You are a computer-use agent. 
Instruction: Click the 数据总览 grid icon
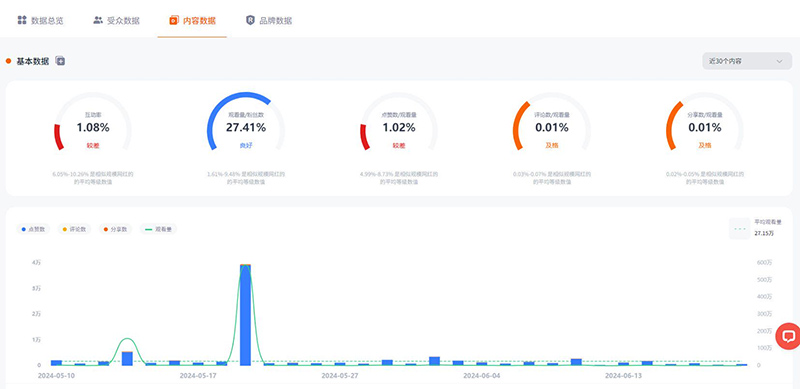(21, 20)
